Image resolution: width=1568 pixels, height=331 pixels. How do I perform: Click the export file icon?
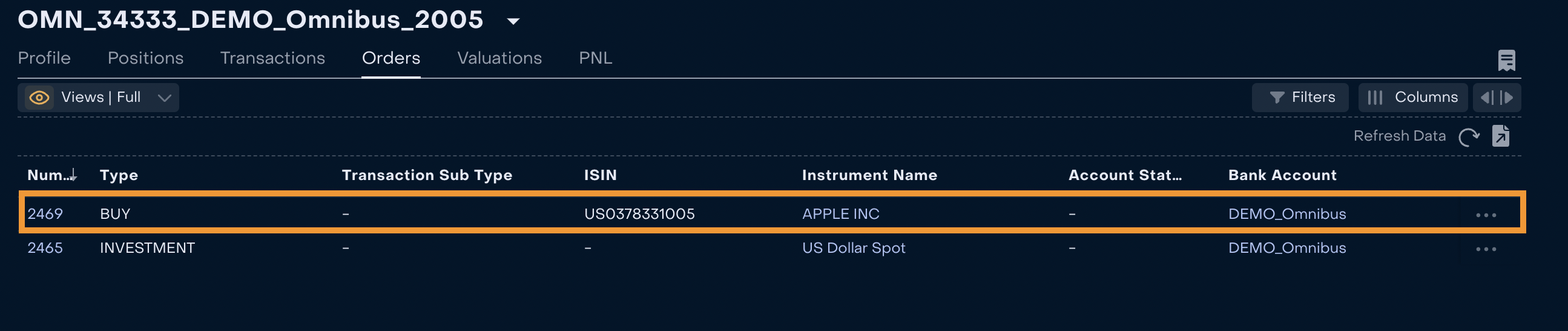[1500, 136]
